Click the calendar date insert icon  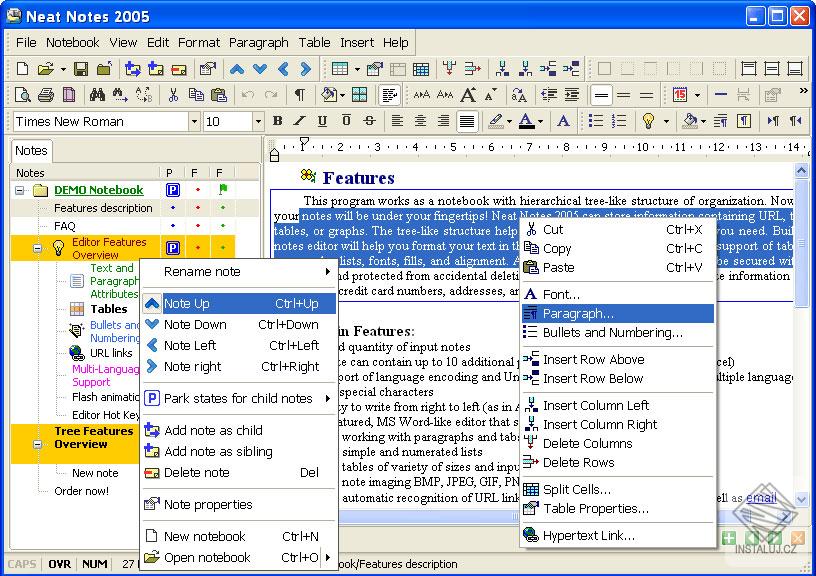[x=680, y=95]
